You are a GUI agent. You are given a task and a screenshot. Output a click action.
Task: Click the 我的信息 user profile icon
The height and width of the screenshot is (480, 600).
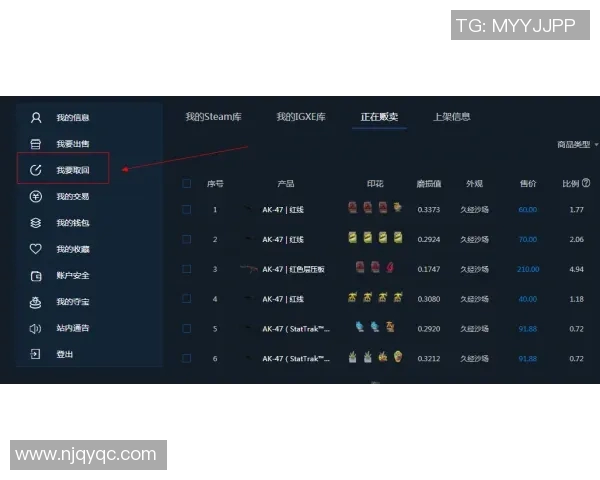[36, 117]
